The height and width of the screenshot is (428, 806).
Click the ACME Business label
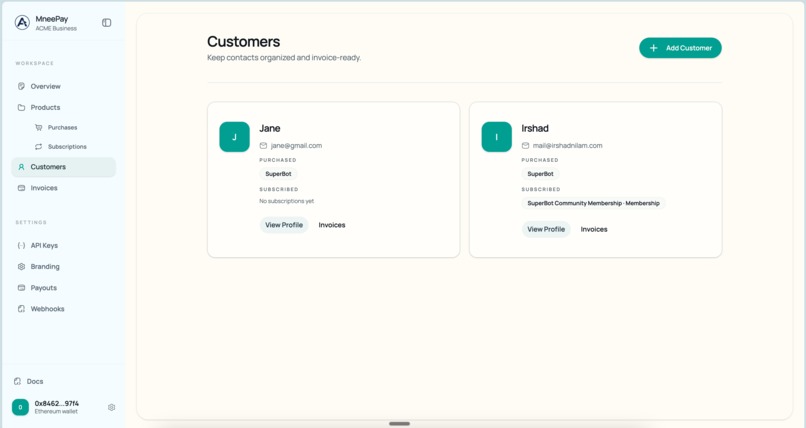click(x=56, y=29)
